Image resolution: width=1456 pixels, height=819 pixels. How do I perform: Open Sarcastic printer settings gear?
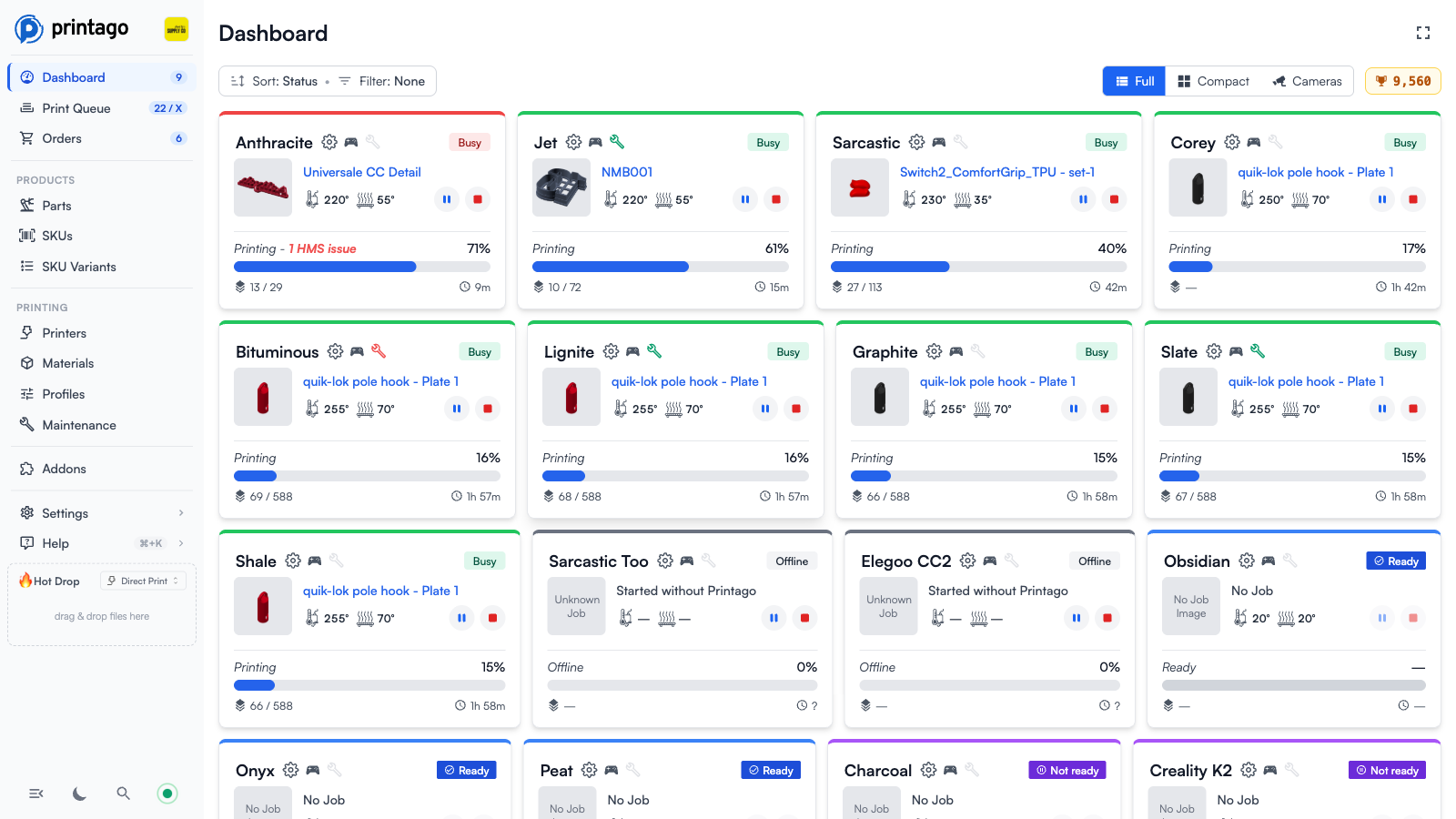tap(916, 142)
